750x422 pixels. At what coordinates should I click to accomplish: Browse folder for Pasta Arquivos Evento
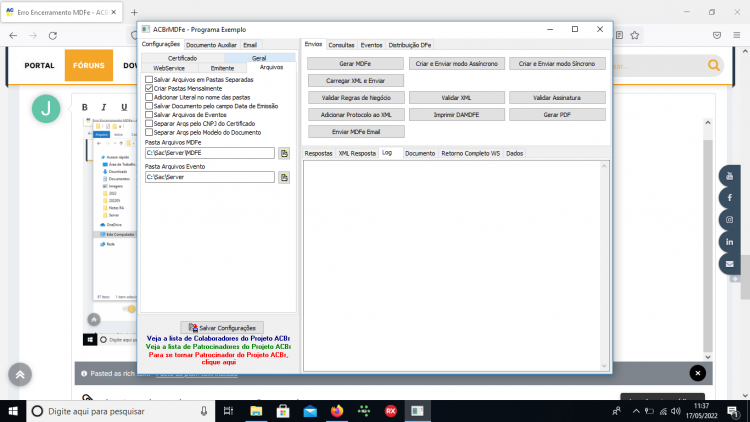click(284, 178)
